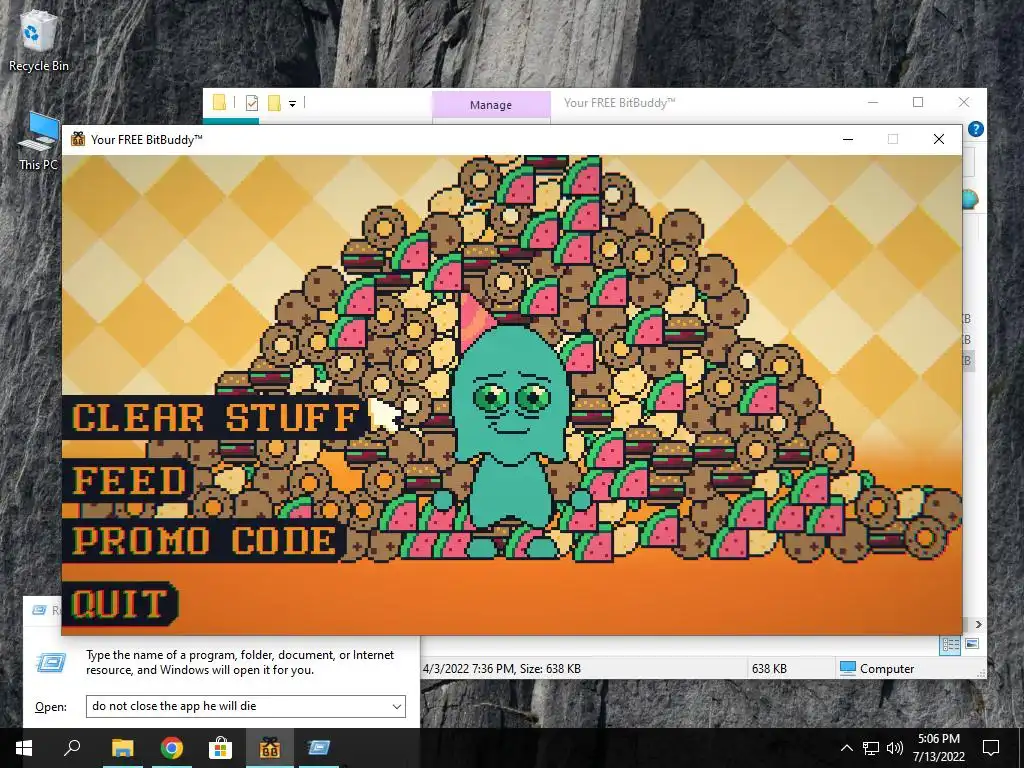Launch Google Chrome from the taskbar
This screenshot has width=1024, height=768.
[x=171, y=748]
